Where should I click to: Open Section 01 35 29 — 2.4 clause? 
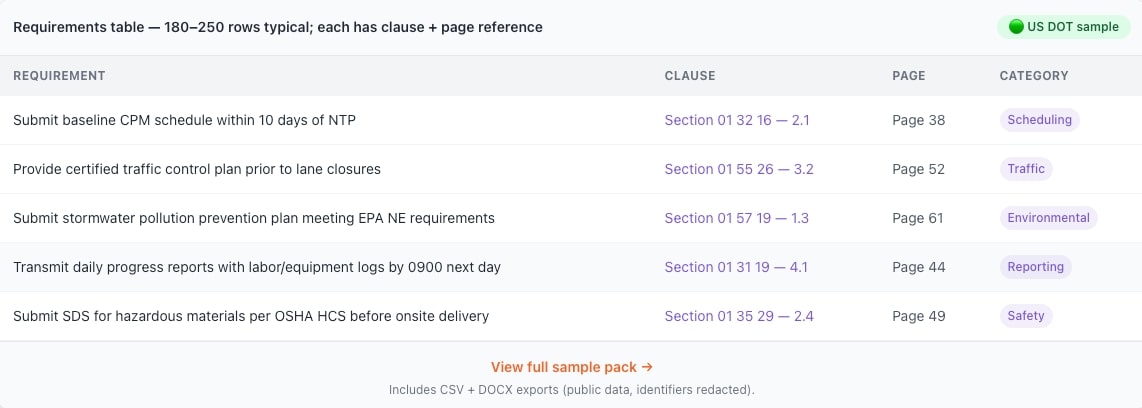tap(738, 316)
